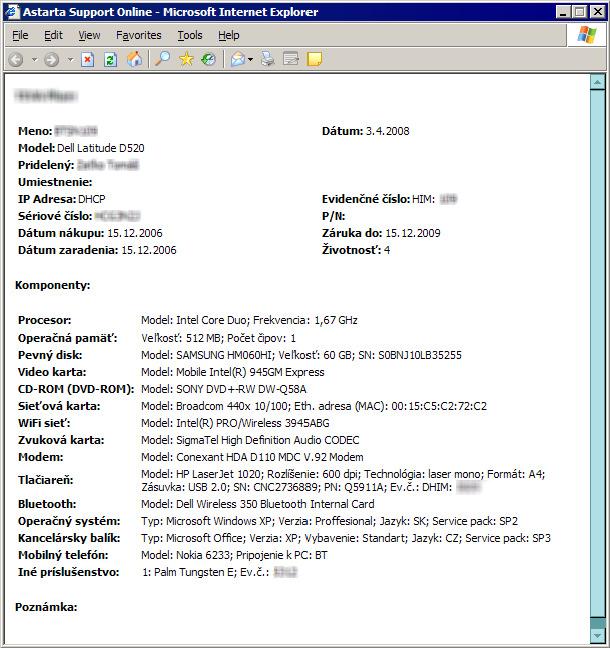
Task: Click the 'Poznámka:' label
Action: pyautogui.click(x=46, y=607)
